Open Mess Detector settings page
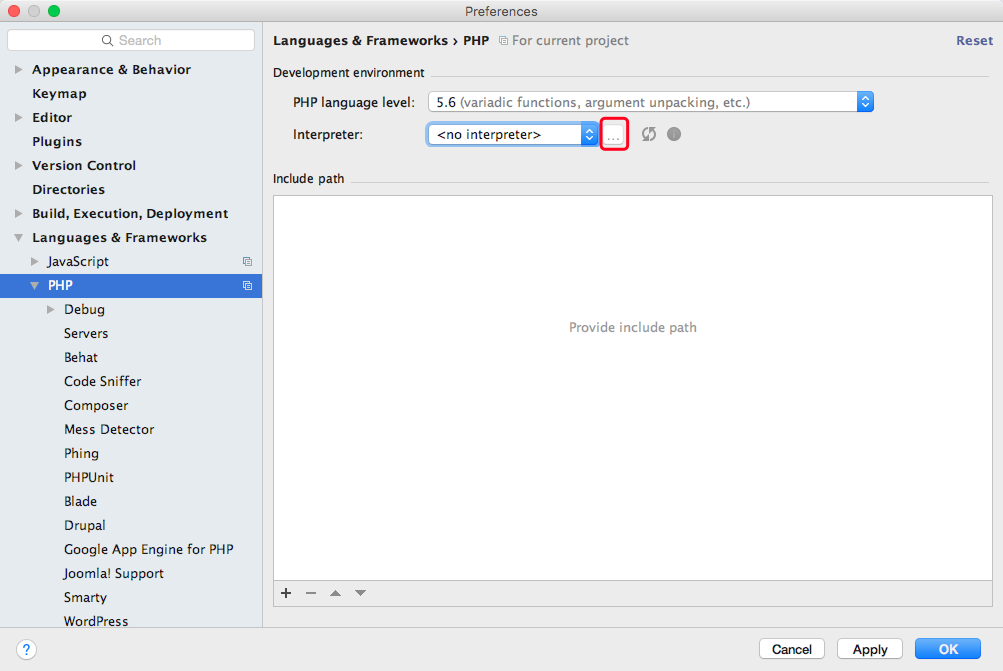The image size is (1003, 671). click(x=109, y=429)
